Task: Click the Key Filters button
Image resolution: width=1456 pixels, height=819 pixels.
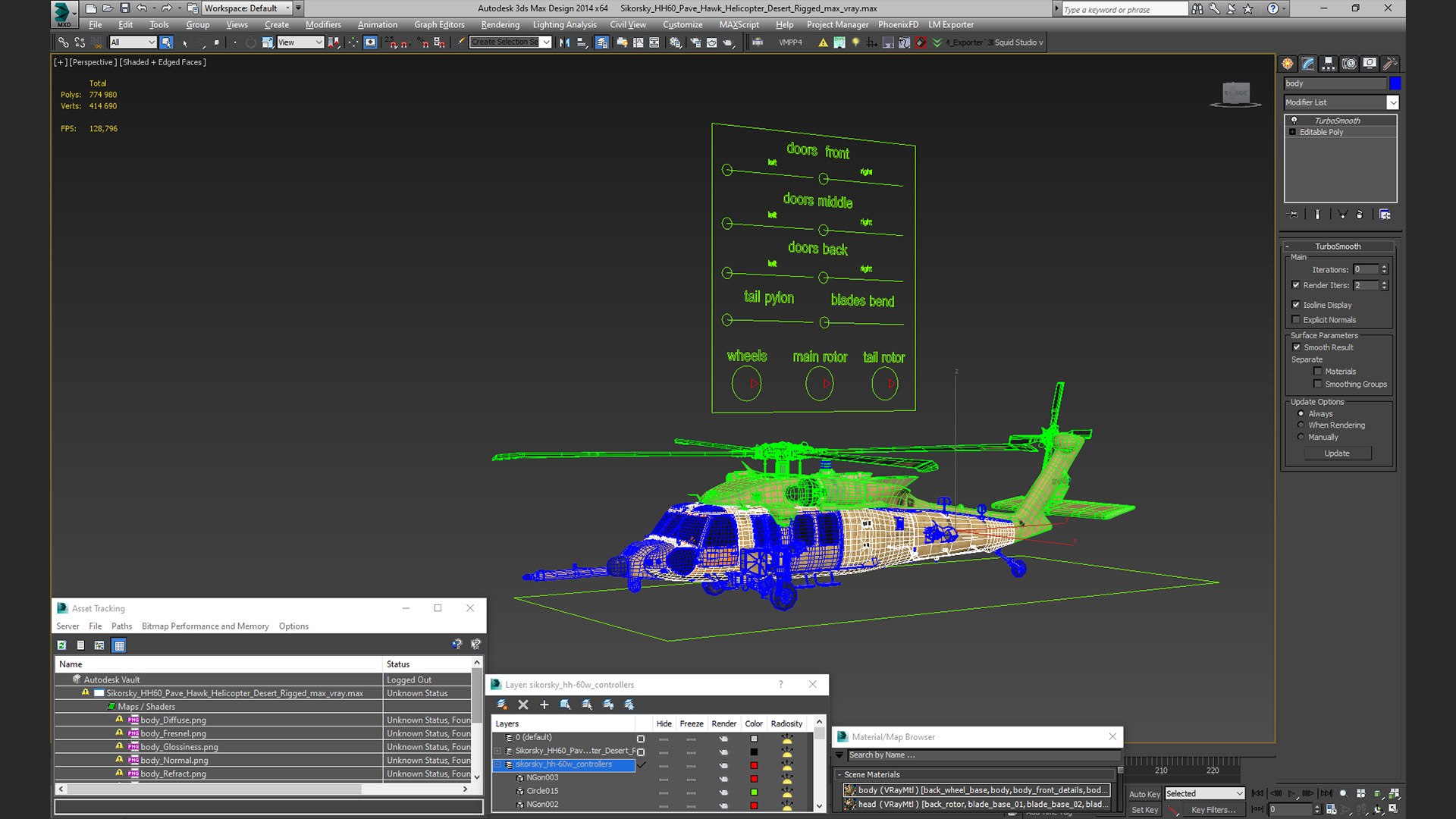Action: tap(1213, 810)
